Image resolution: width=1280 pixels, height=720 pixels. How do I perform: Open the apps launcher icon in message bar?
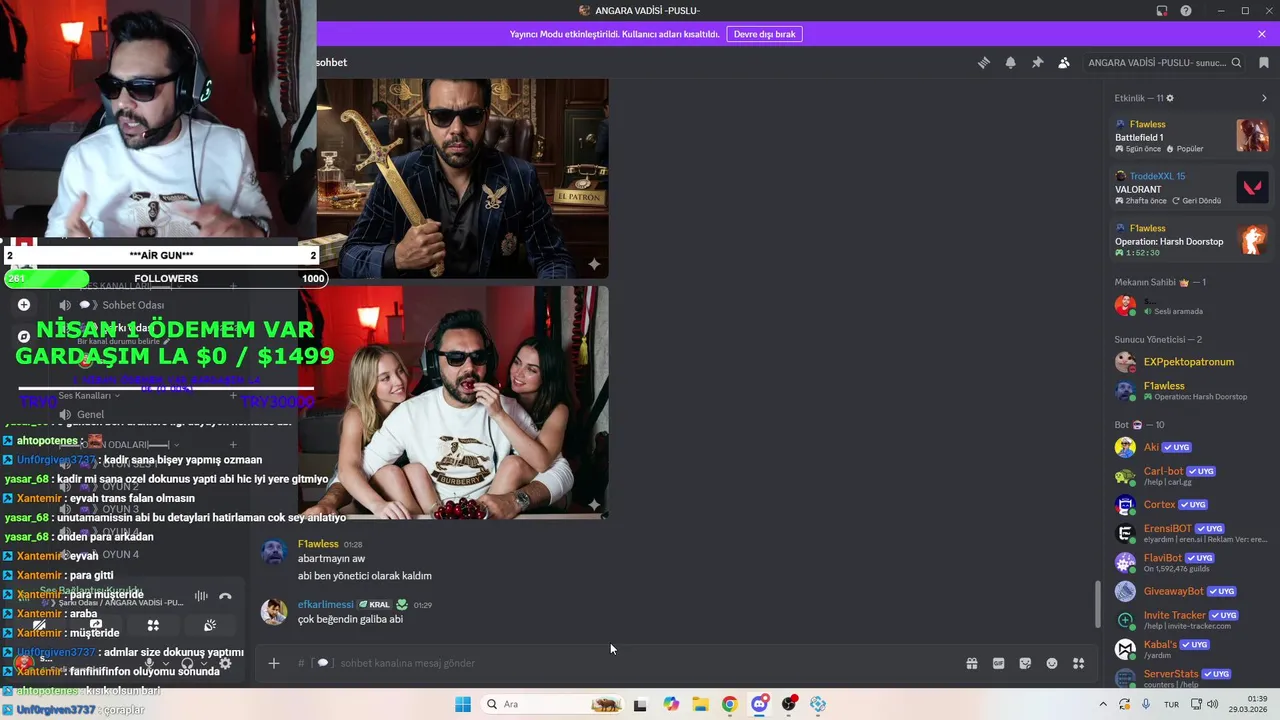tap(1079, 663)
